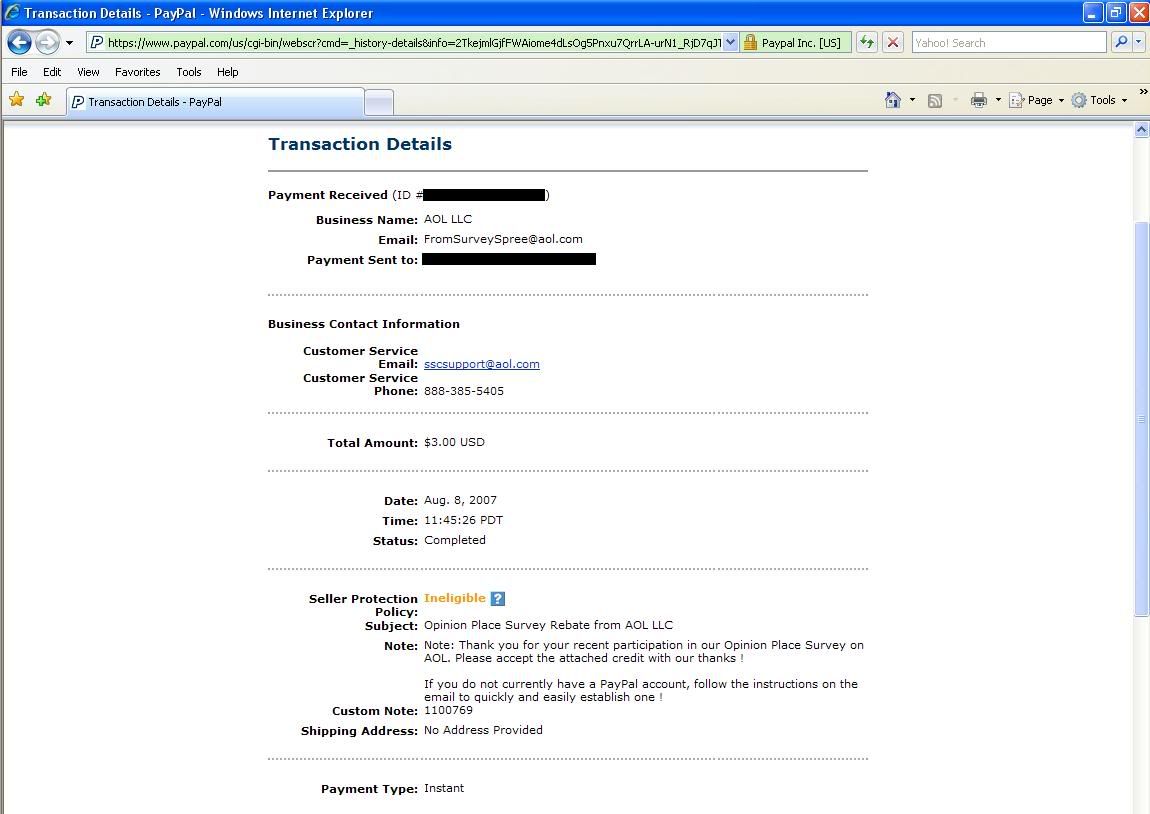Expand the address bar URL history dropdown
The height and width of the screenshot is (814, 1150).
point(730,43)
